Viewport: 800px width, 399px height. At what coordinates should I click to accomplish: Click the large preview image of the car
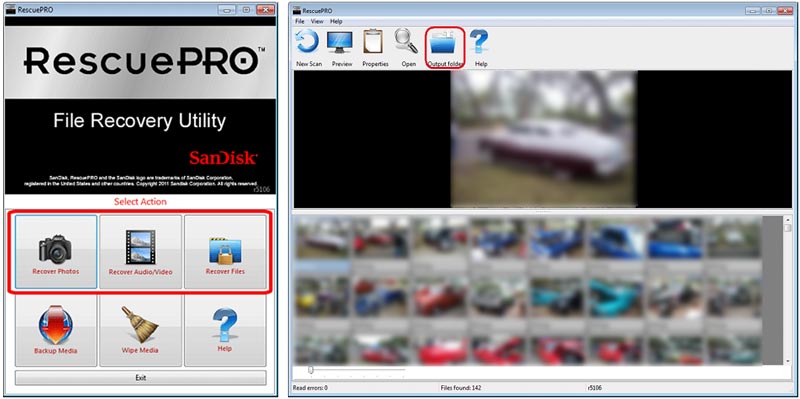tap(544, 139)
